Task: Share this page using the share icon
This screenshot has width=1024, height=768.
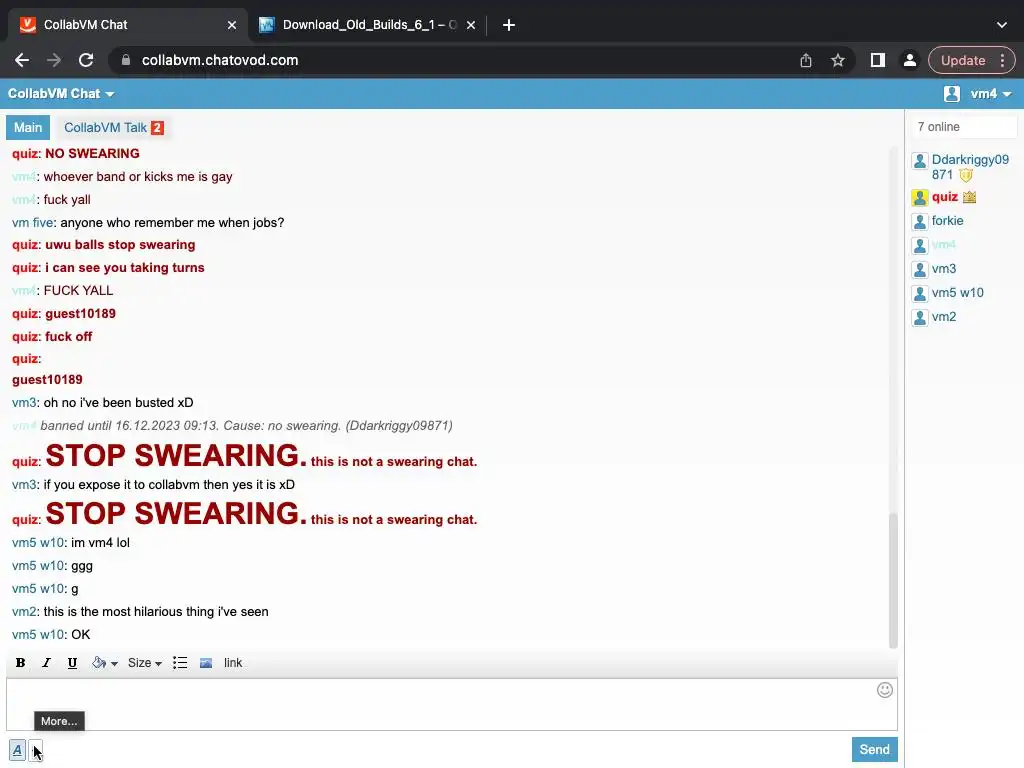Action: [806, 60]
